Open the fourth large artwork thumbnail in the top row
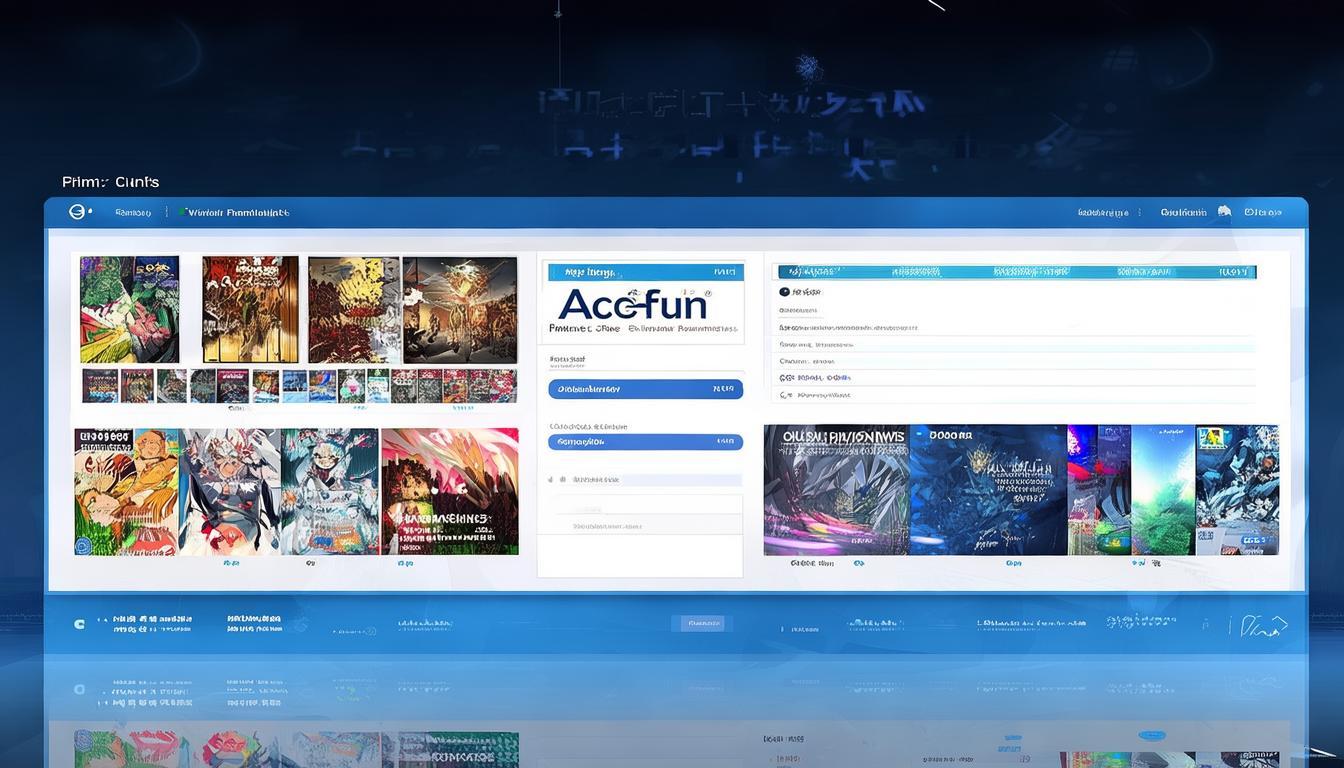Viewport: 1344px width, 768px height. click(460, 309)
